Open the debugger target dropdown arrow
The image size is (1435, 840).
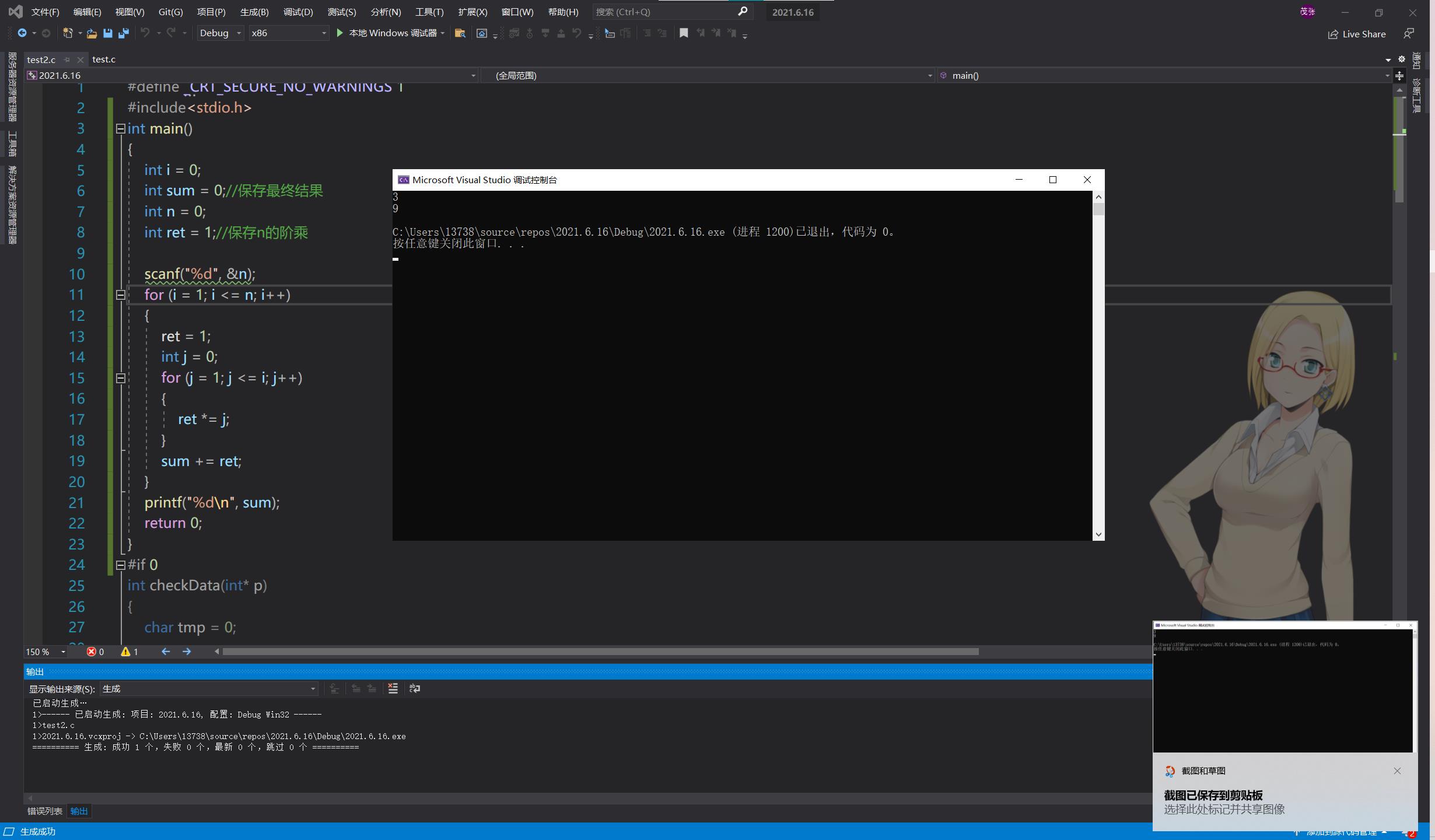click(443, 33)
